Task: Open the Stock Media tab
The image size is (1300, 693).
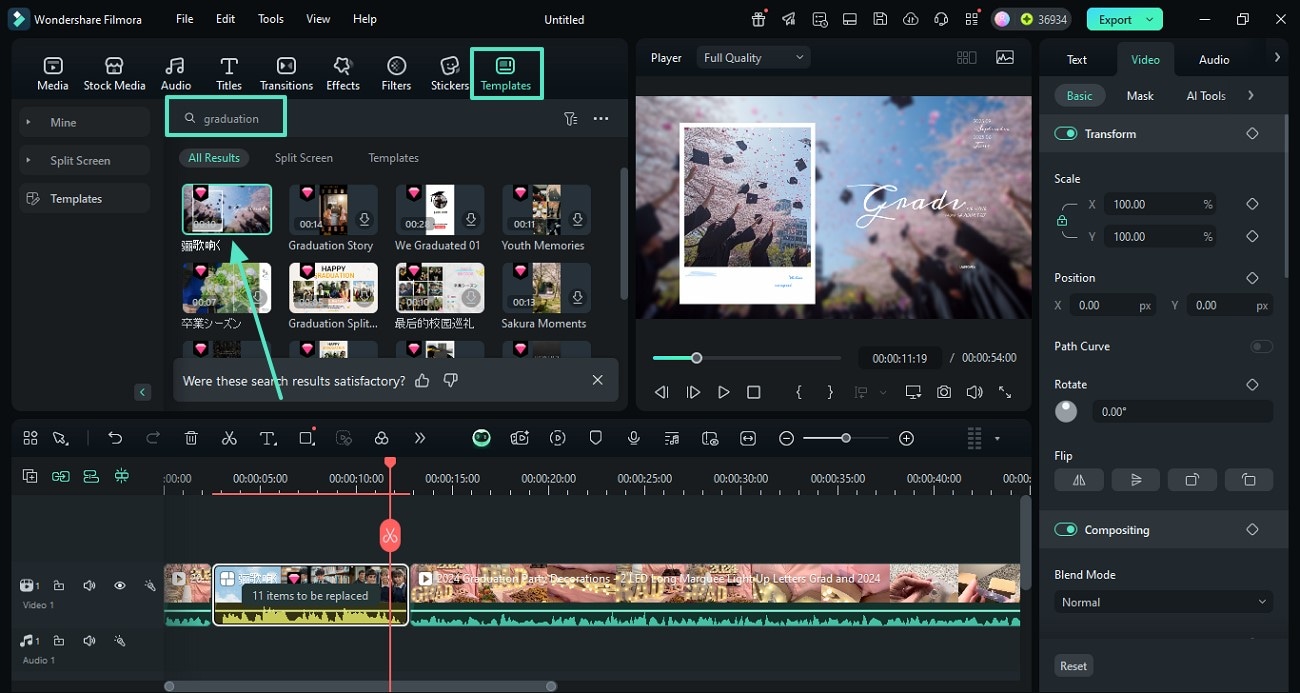Action: 114,74
